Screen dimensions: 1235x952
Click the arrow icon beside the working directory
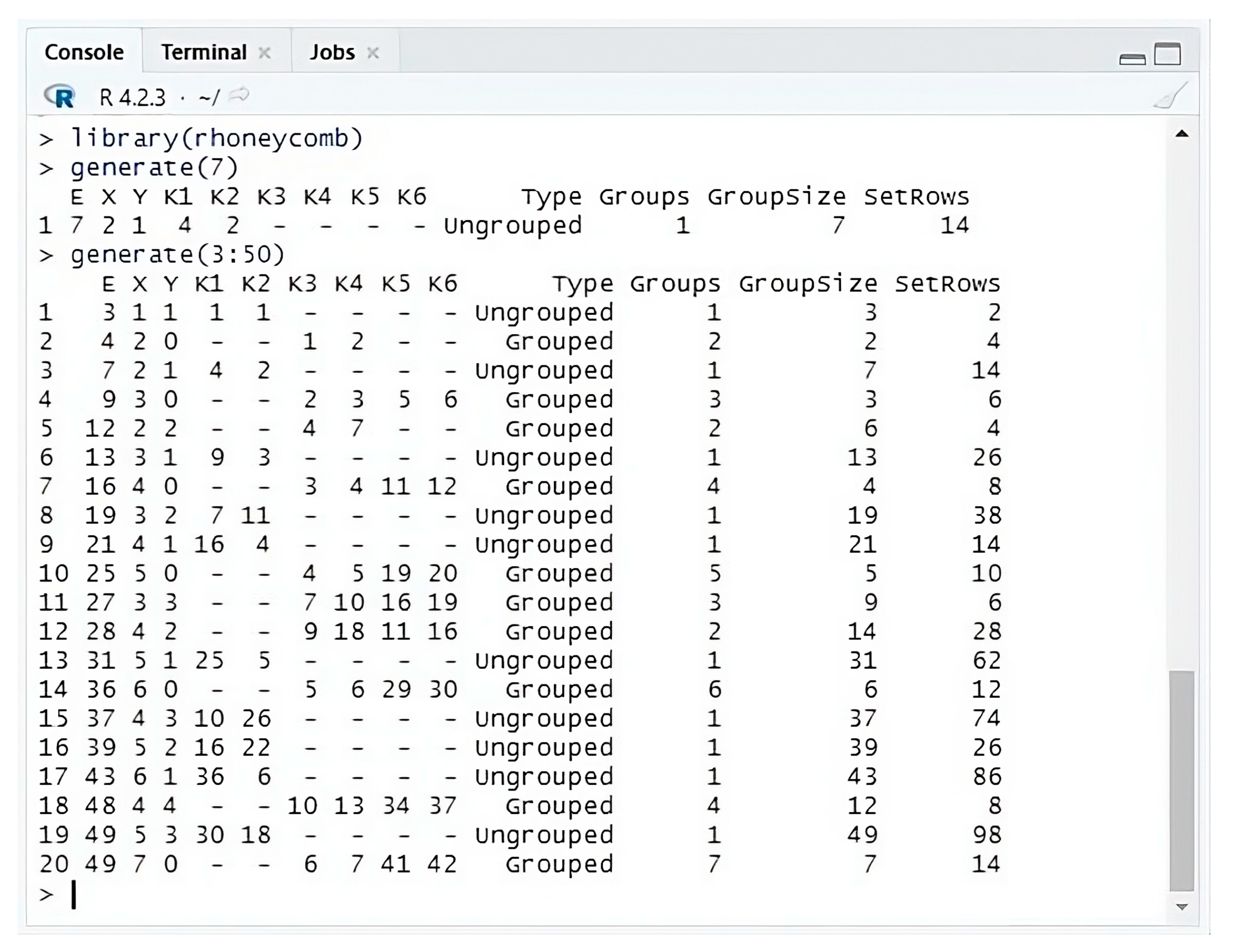(240, 92)
